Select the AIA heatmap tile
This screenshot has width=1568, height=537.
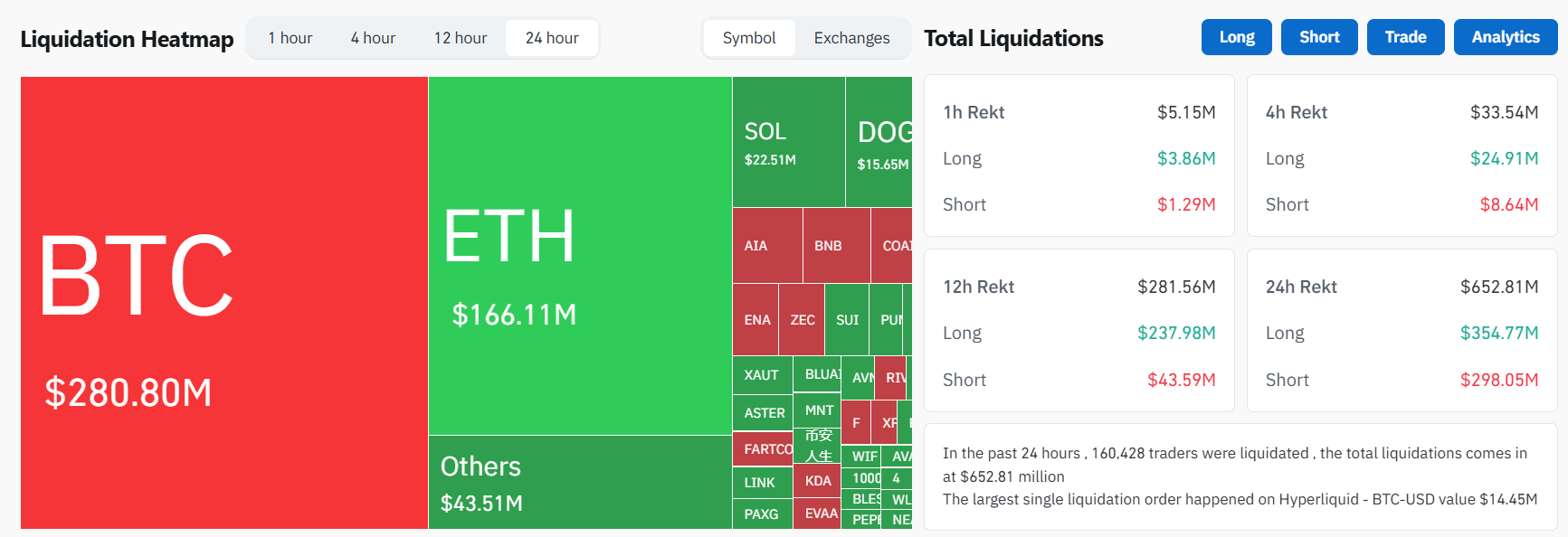766,246
